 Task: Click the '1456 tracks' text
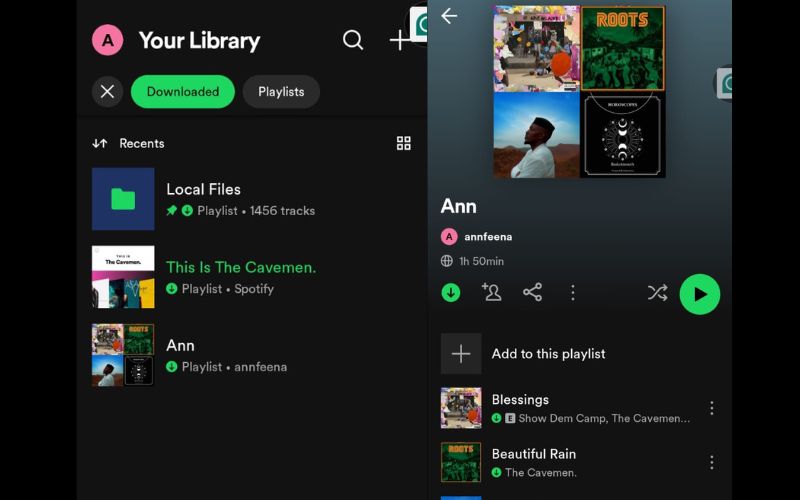[282, 211]
